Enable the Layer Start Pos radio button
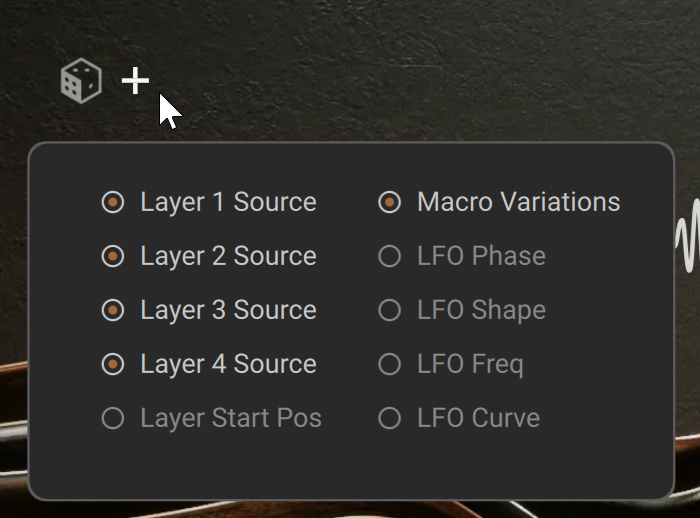 (113, 418)
